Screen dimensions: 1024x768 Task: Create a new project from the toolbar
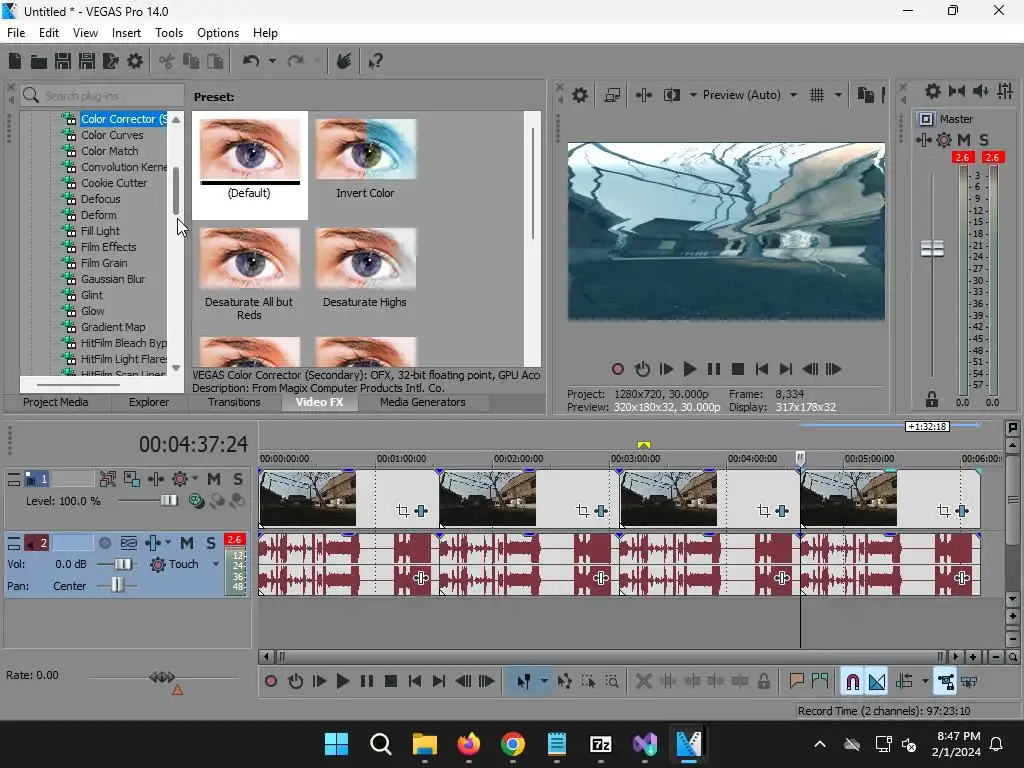(15, 61)
